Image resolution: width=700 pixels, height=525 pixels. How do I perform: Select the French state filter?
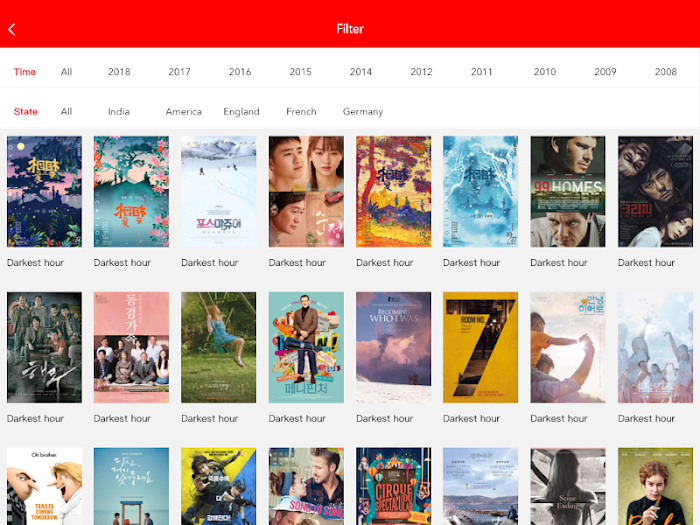click(301, 112)
